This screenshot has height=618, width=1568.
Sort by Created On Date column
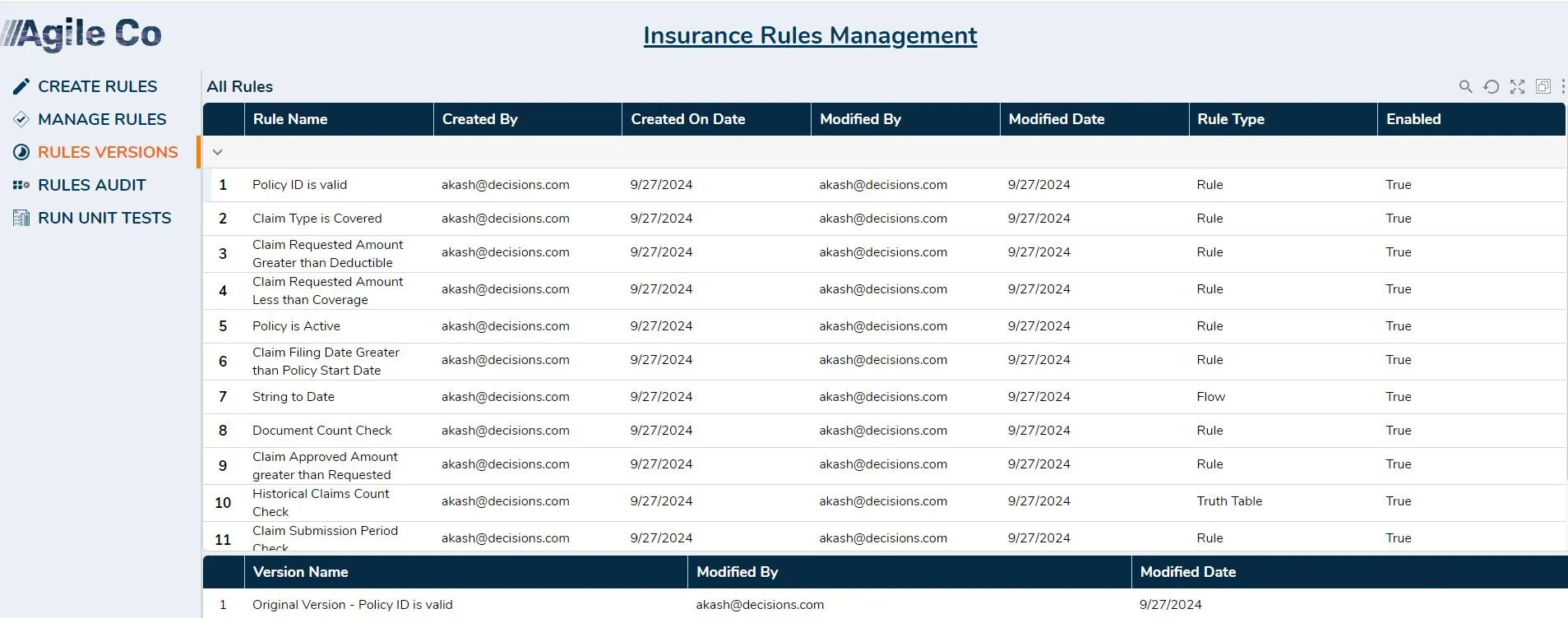tap(716, 119)
